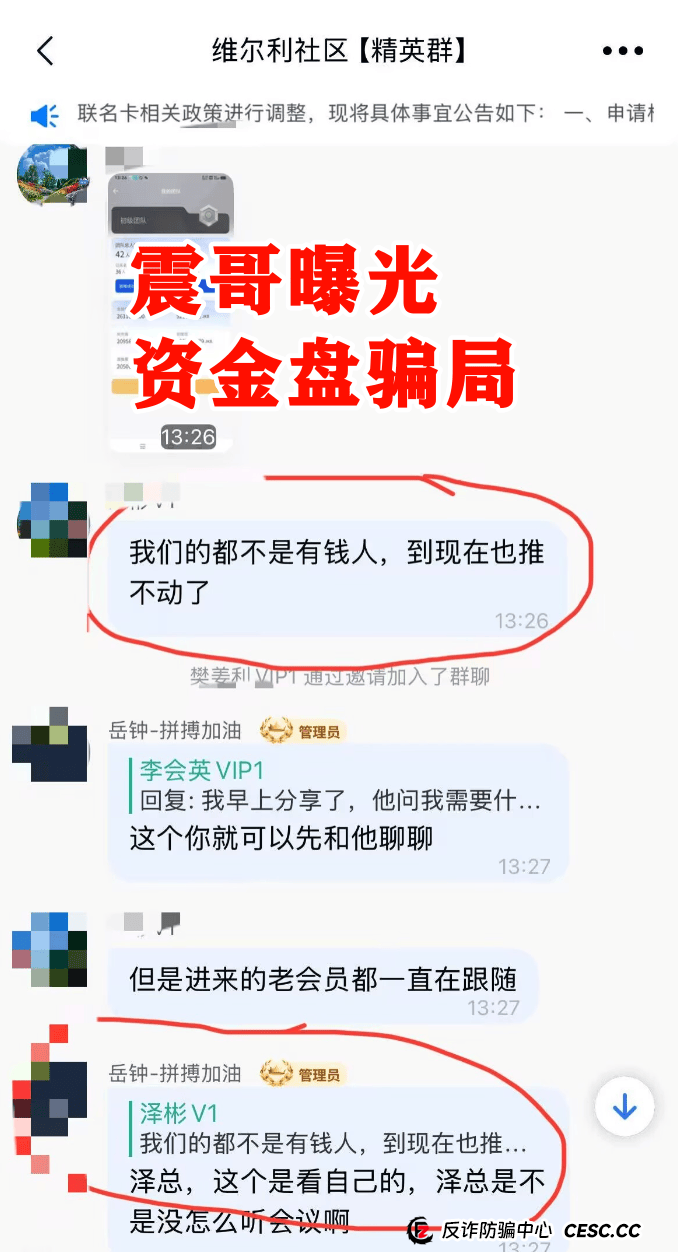Screen dimensions: 678x1252
Task: Tap sender name 岳钟-拼搏加油 above 李会英 quote
Action: [175, 731]
